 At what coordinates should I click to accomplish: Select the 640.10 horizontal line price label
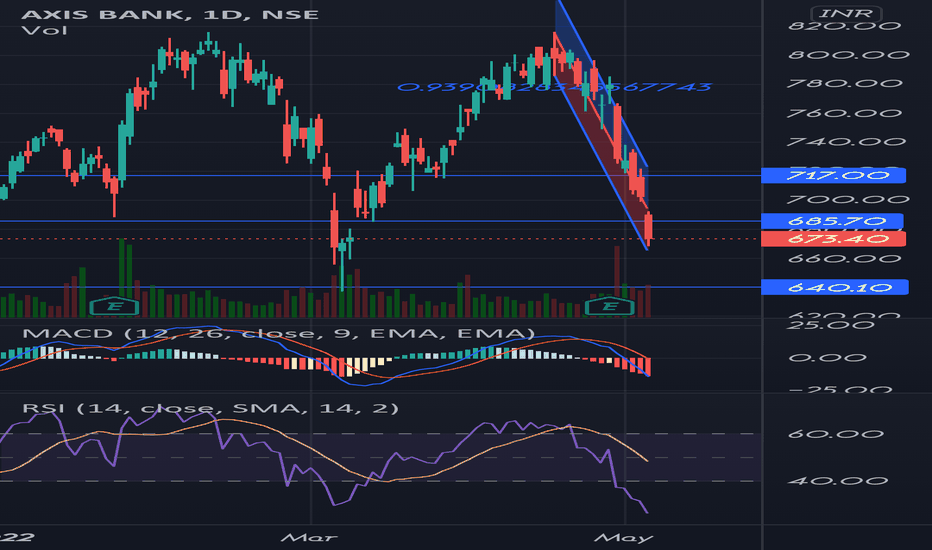835,288
